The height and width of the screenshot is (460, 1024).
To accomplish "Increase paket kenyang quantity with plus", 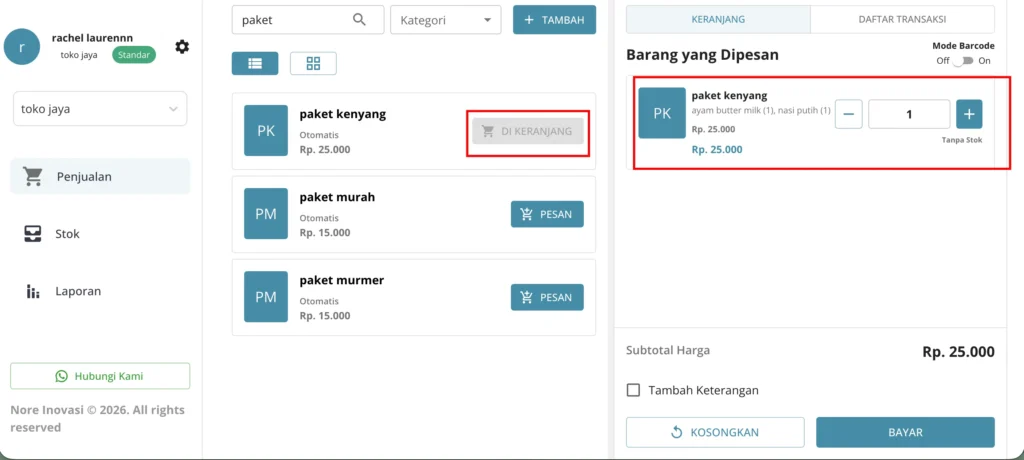I will pyautogui.click(x=969, y=114).
